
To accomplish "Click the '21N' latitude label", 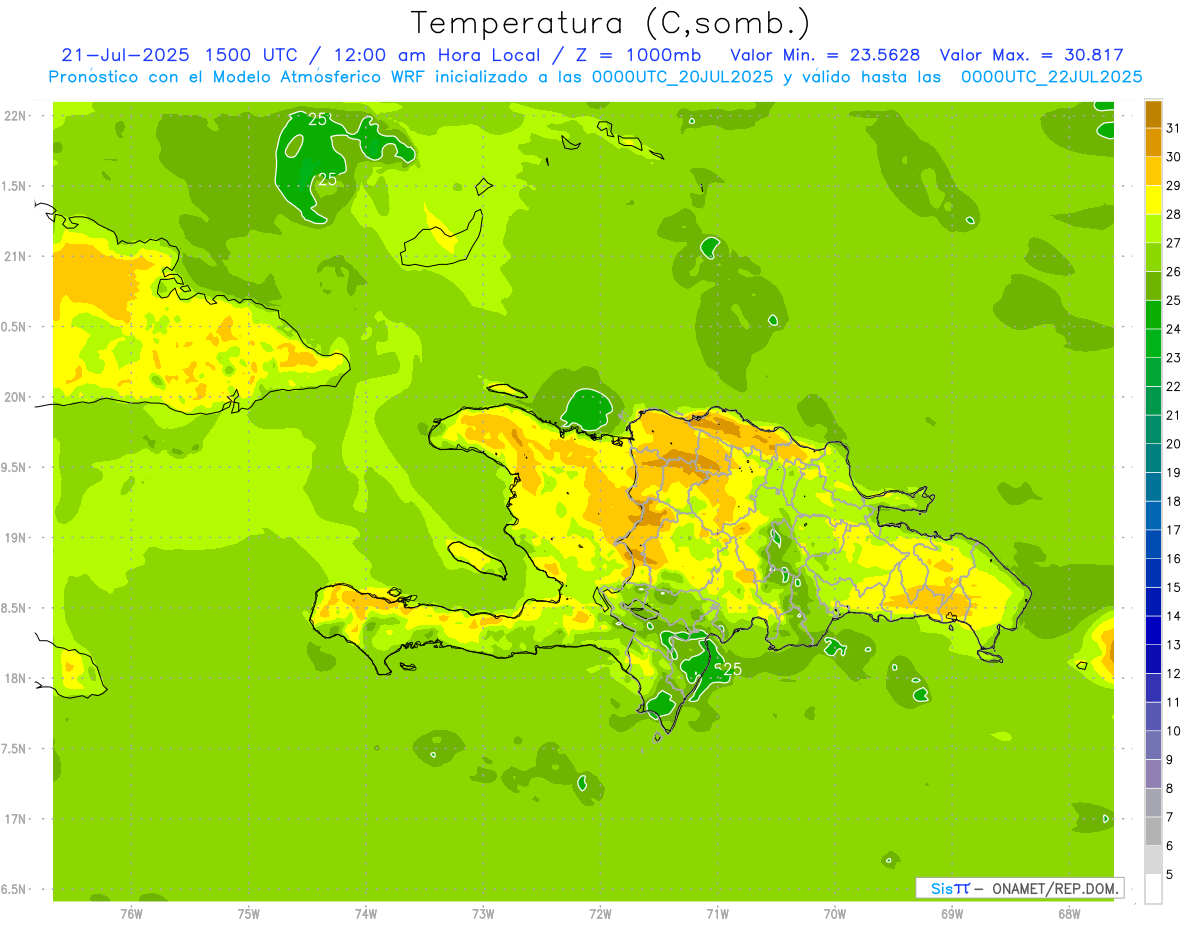I will click(15, 256).
